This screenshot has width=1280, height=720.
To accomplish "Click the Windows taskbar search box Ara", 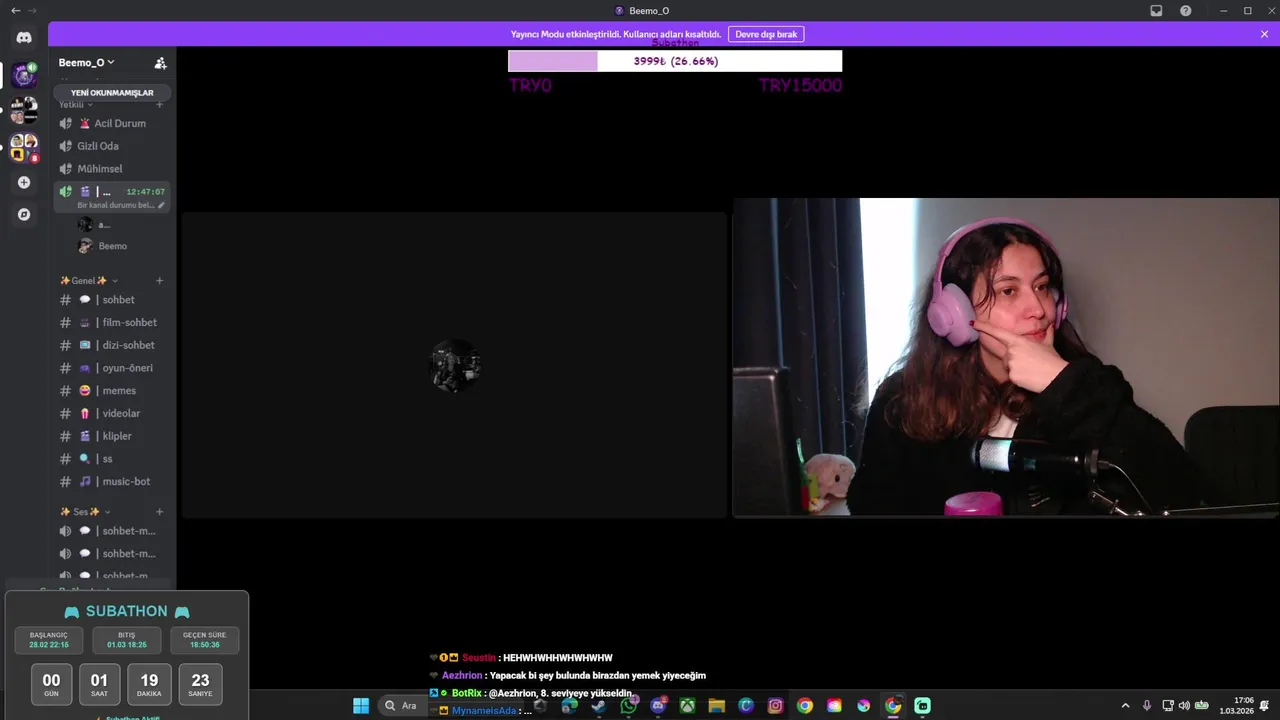I will pos(403,706).
